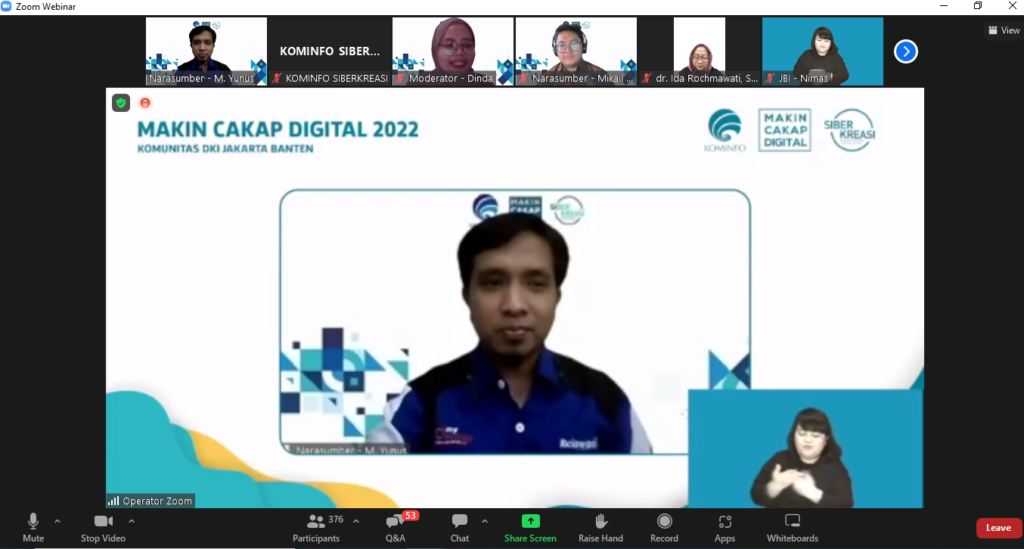
Task: Open the Whiteboards tool
Action: [792, 521]
